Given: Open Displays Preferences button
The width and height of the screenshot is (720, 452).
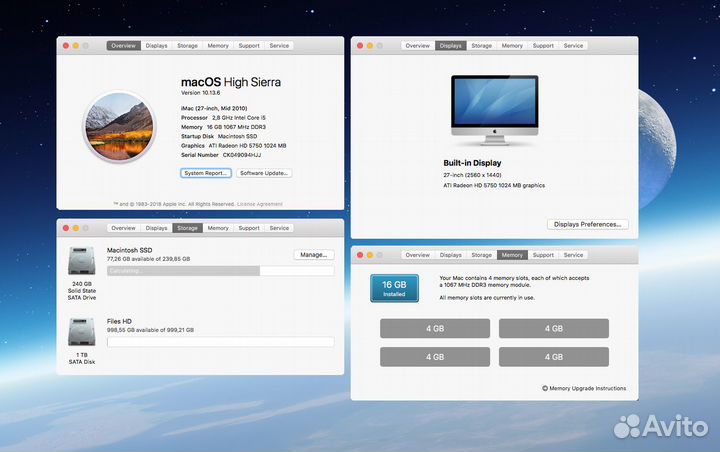Looking at the screenshot, I should coord(588,224).
